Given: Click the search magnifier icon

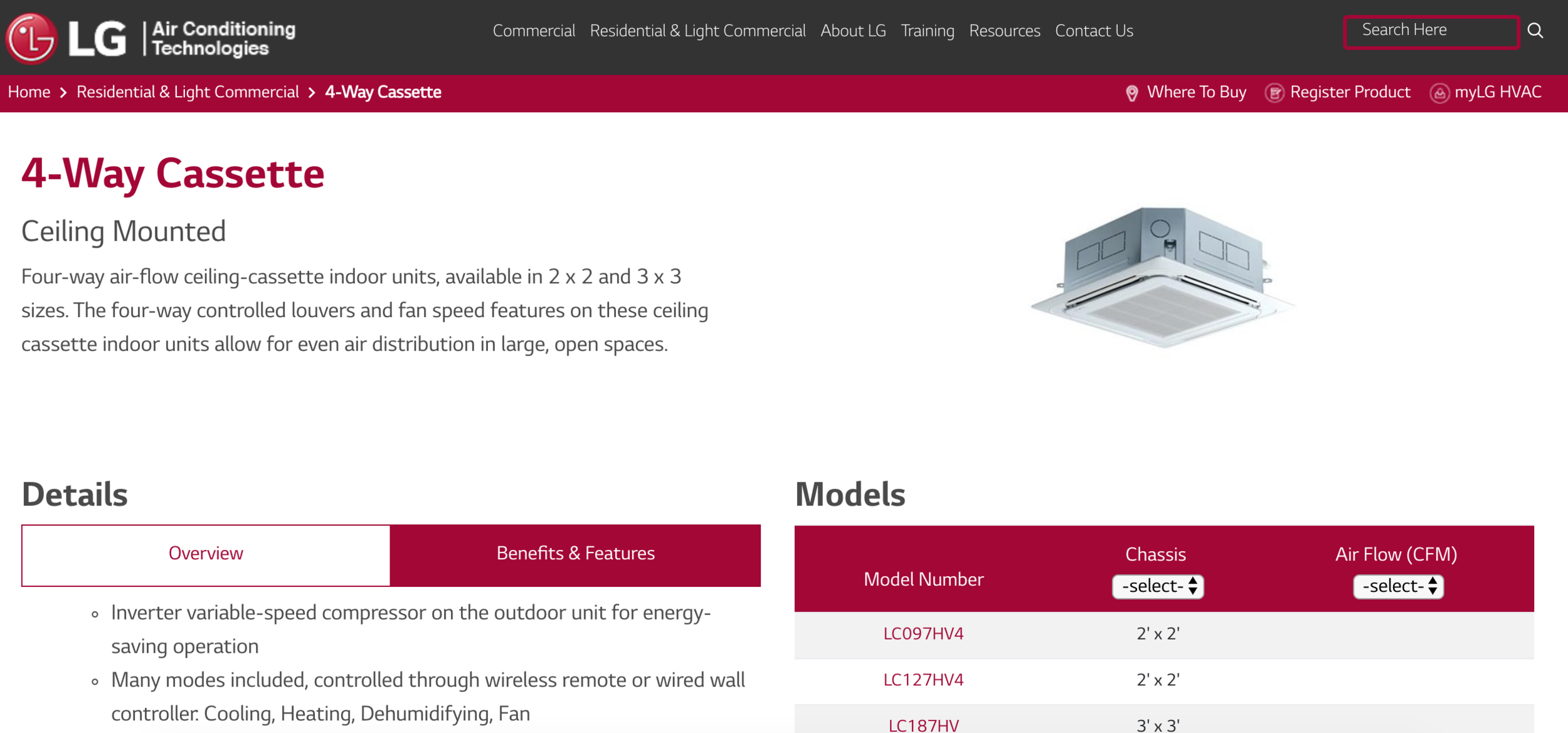Looking at the screenshot, I should pyautogui.click(x=1535, y=31).
